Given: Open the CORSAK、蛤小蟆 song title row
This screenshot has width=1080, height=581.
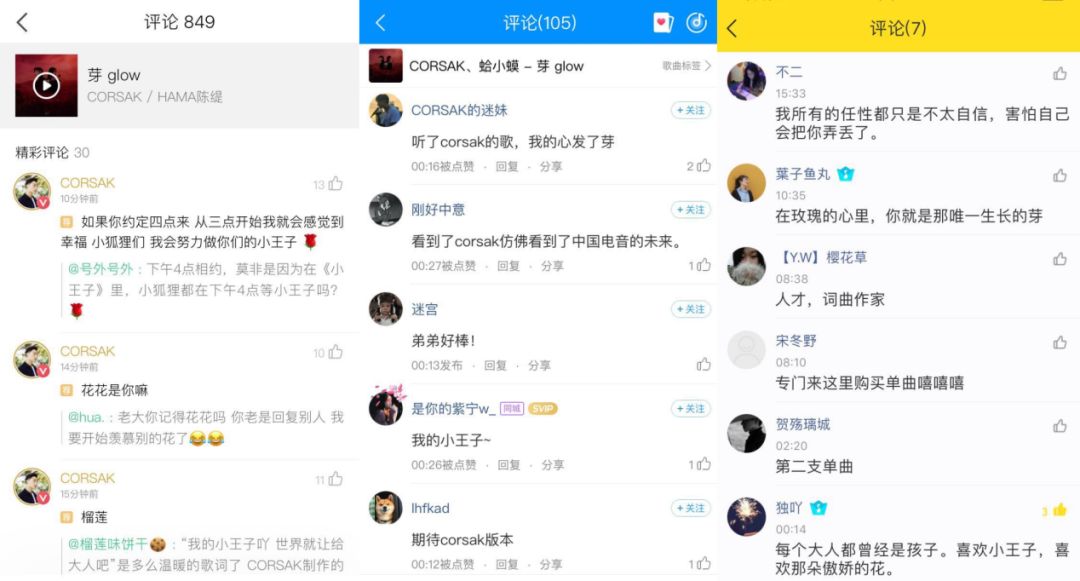Looking at the screenshot, I should (x=538, y=65).
